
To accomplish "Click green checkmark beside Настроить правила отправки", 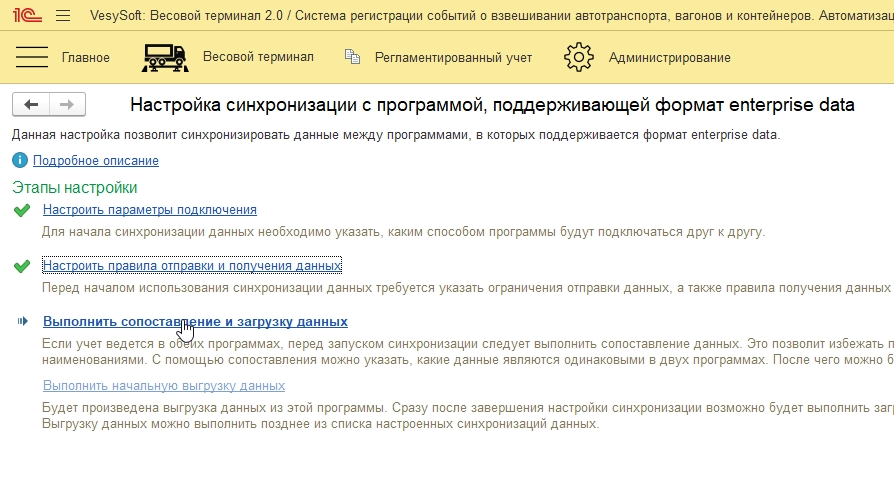I will pos(22,266).
